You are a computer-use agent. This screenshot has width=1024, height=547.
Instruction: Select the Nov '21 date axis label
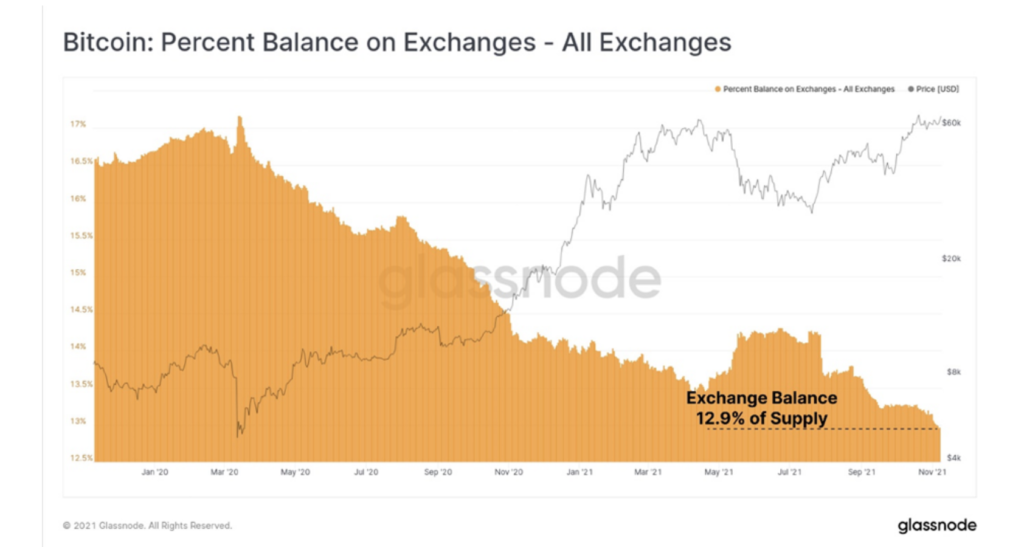tap(932, 471)
